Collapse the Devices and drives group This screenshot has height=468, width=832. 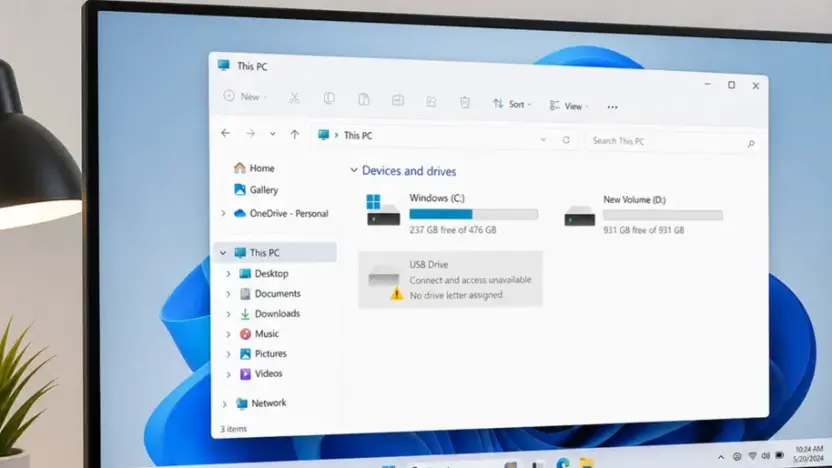click(x=354, y=170)
